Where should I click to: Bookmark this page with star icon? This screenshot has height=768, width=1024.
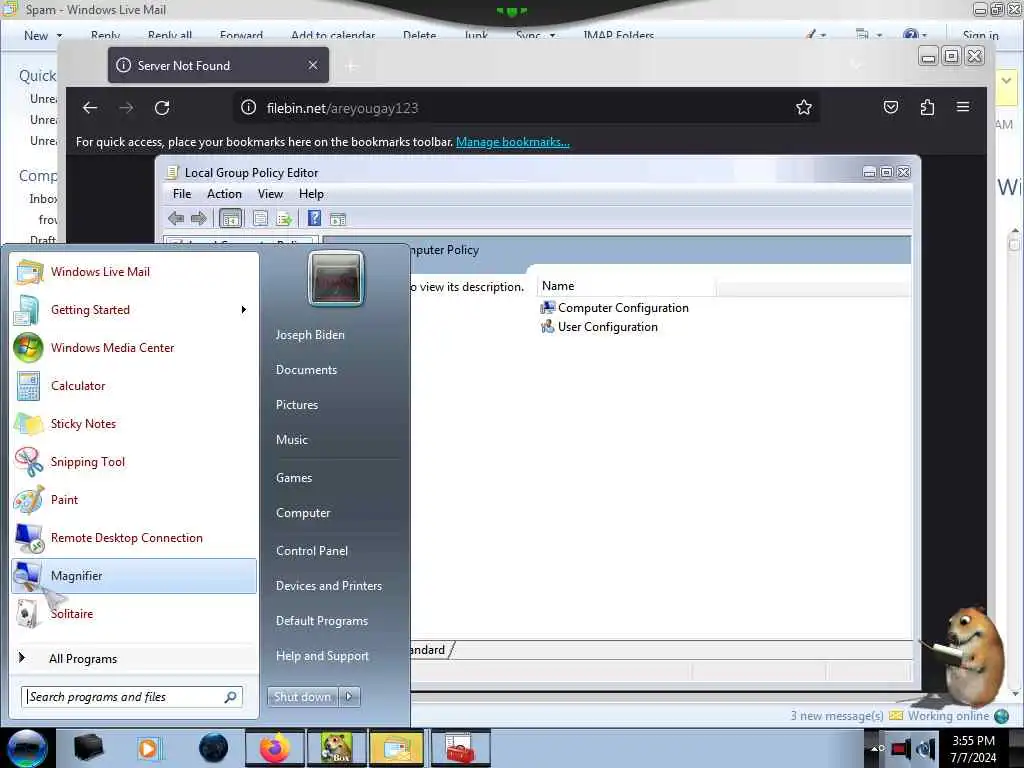pyautogui.click(x=804, y=107)
